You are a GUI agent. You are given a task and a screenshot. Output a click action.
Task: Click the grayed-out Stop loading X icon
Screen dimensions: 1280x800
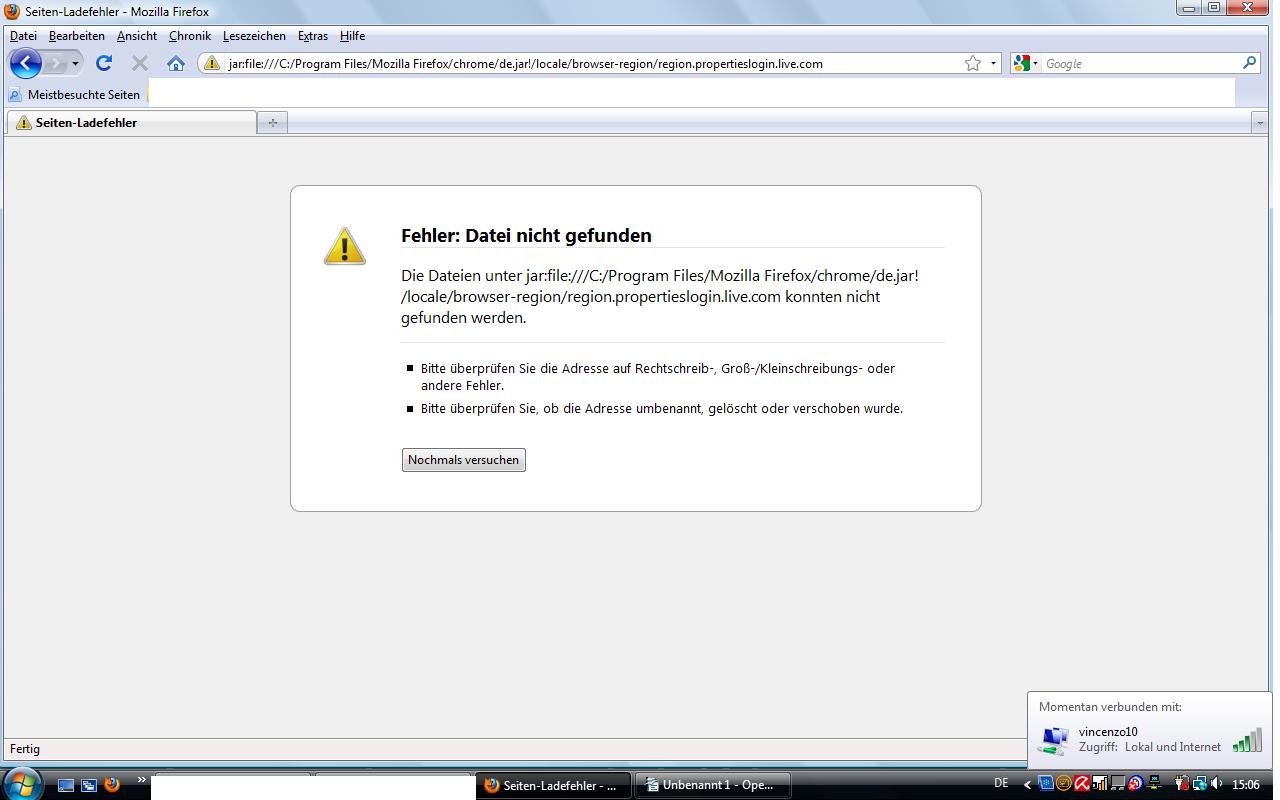(x=140, y=63)
